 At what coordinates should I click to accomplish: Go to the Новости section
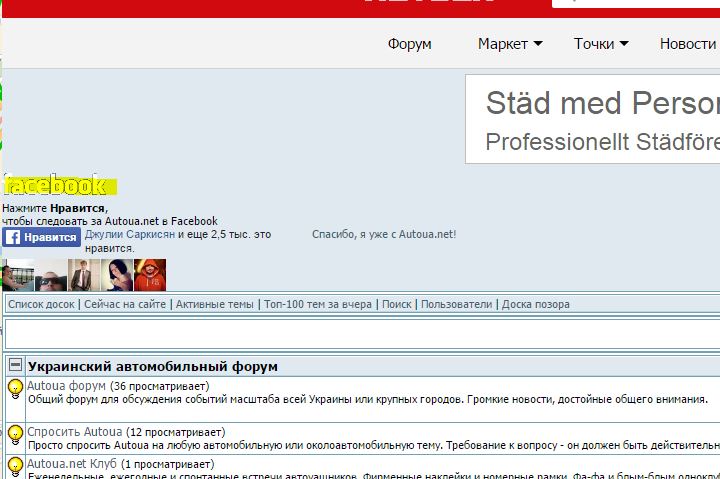coord(687,44)
